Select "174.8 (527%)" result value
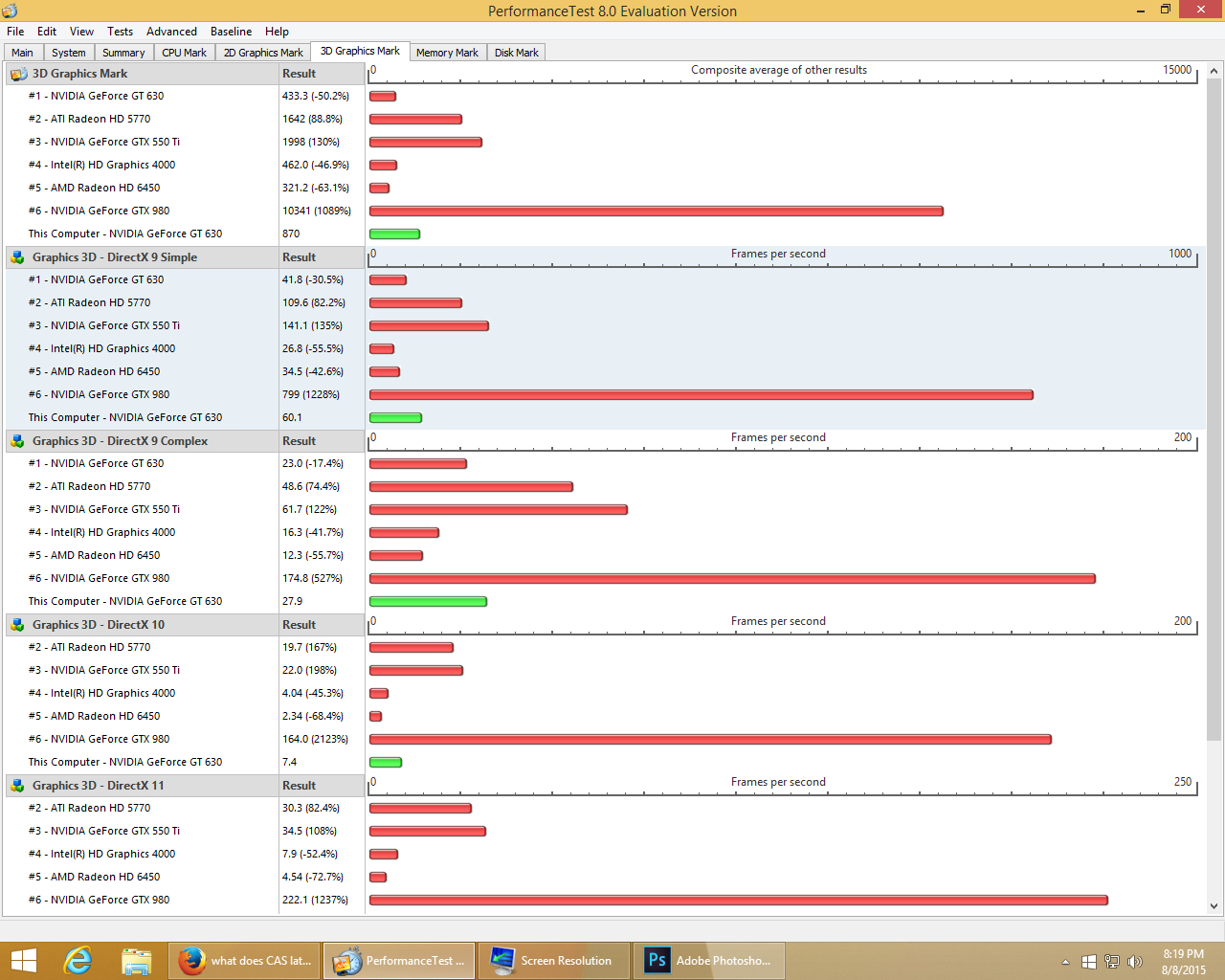1225x980 pixels. 312,579
